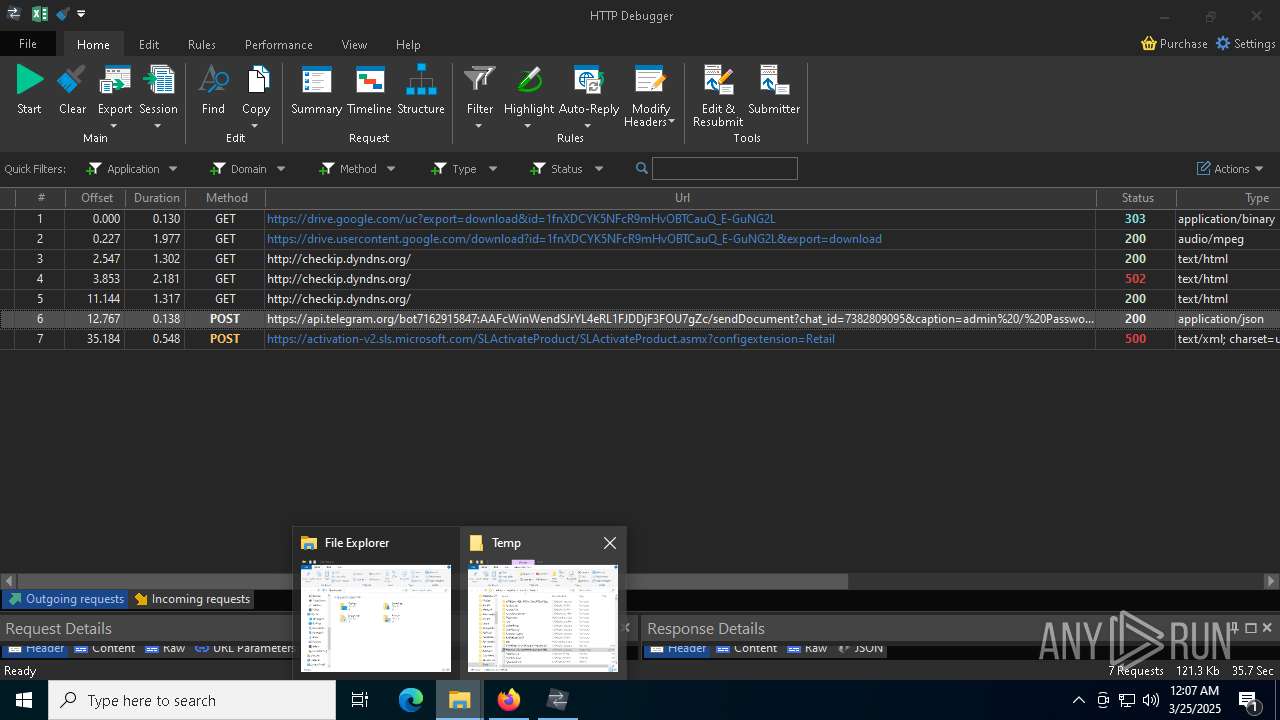Open the Find tool
Image resolution: width=1280 pixels, height=720 pixels.
[213, 80]
